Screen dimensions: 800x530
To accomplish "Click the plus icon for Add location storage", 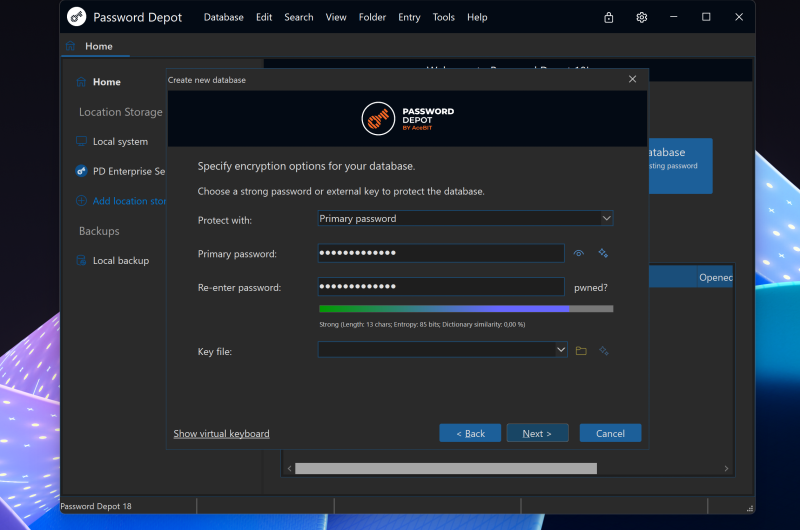I will (x=81, y=201).
